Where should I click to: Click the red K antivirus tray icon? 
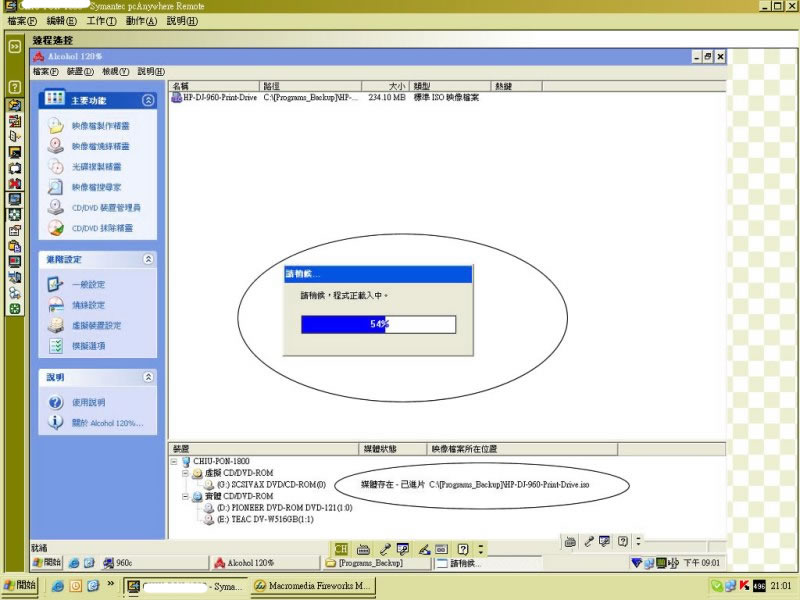pos(744,586)
